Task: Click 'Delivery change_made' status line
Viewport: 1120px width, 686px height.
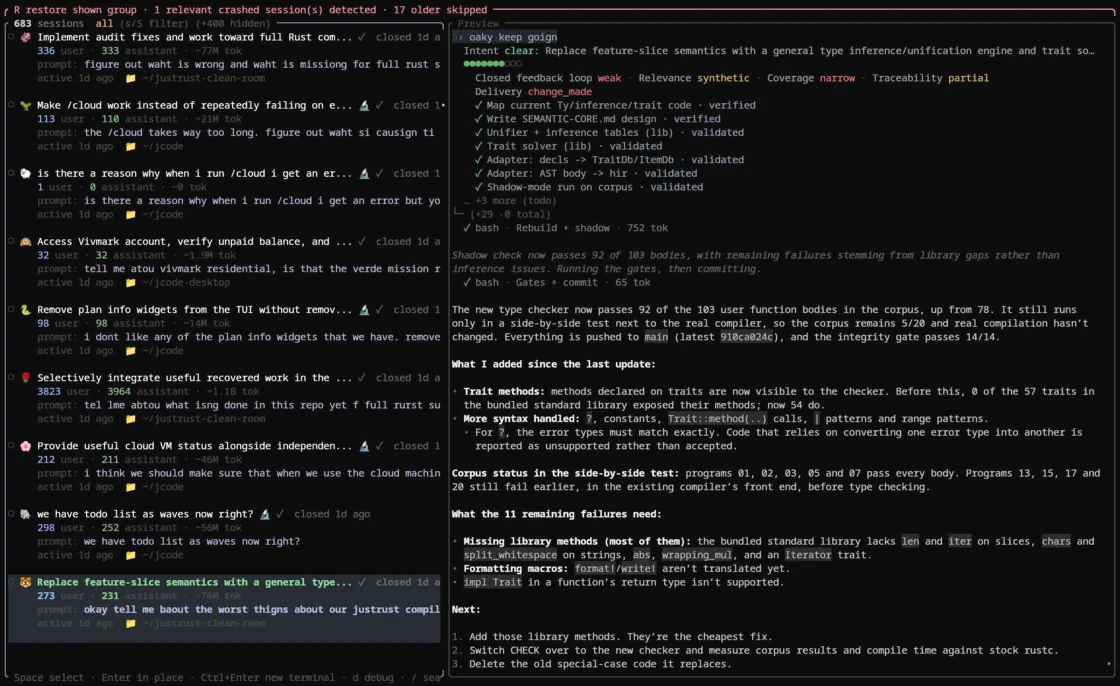Action: coord(534,91)
